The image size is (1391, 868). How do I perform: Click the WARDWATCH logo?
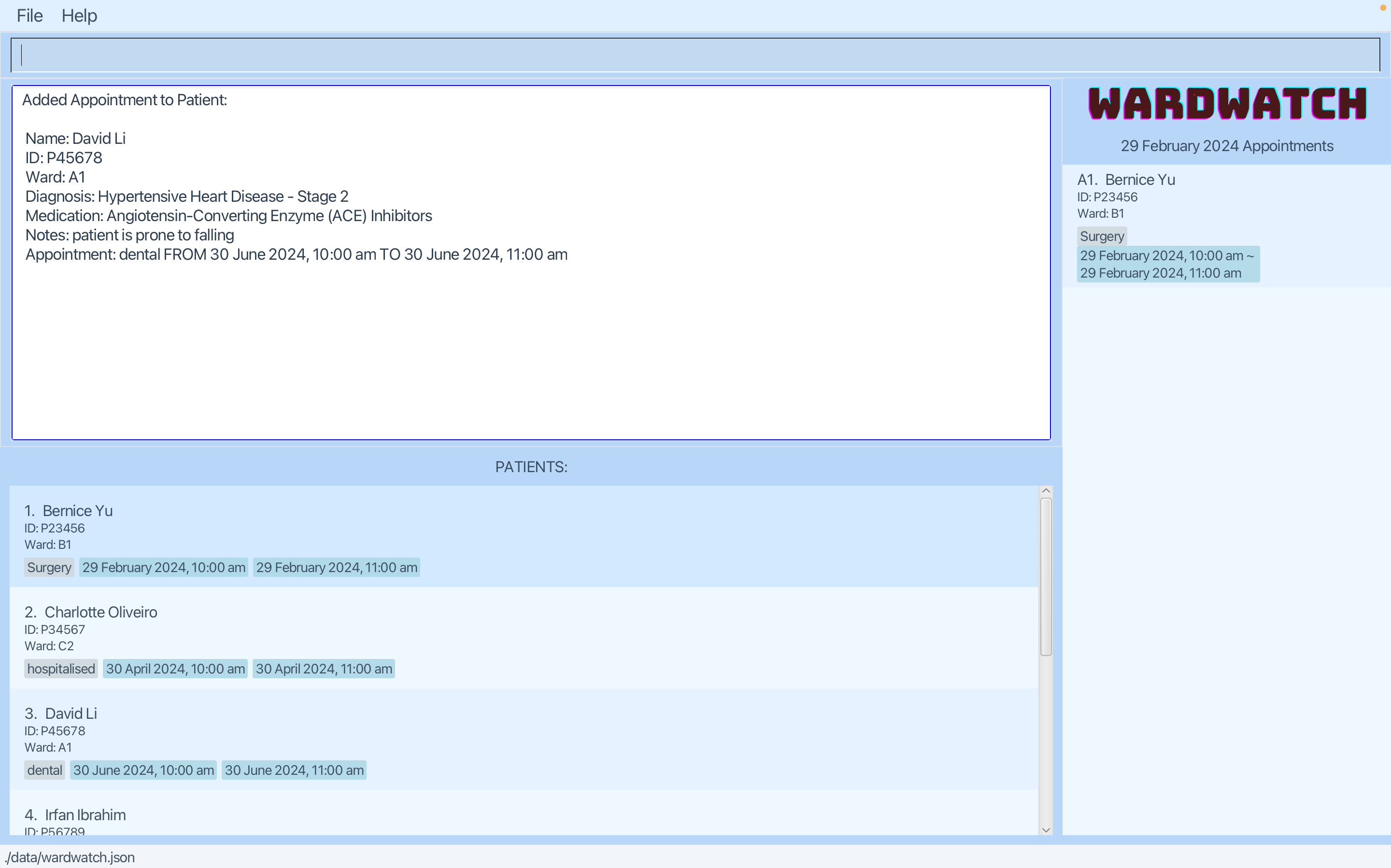(x=1227, y=104)
